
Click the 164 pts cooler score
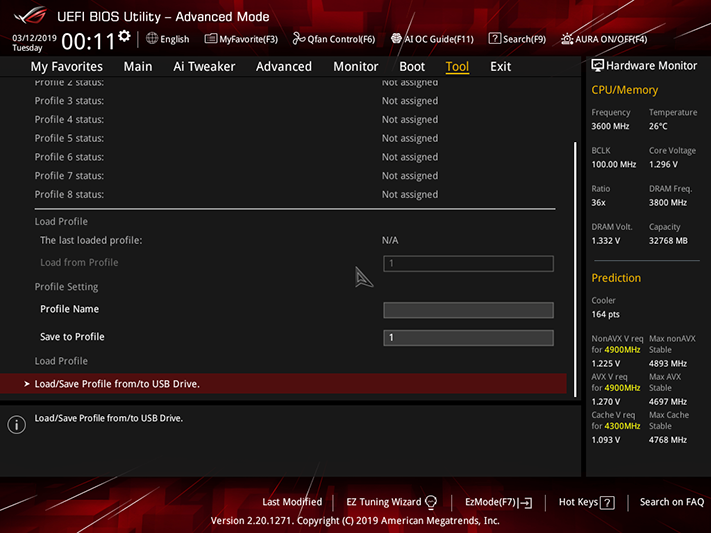pyautogui.click(x=605, y=314)
